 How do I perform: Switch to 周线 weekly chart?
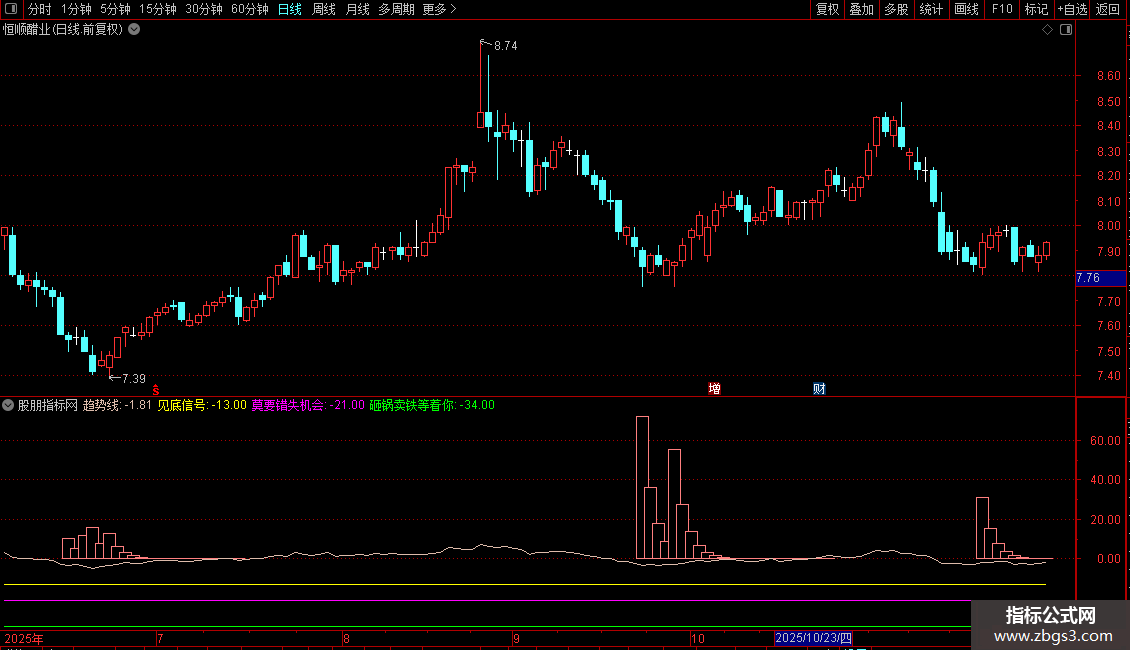point(324,9)
